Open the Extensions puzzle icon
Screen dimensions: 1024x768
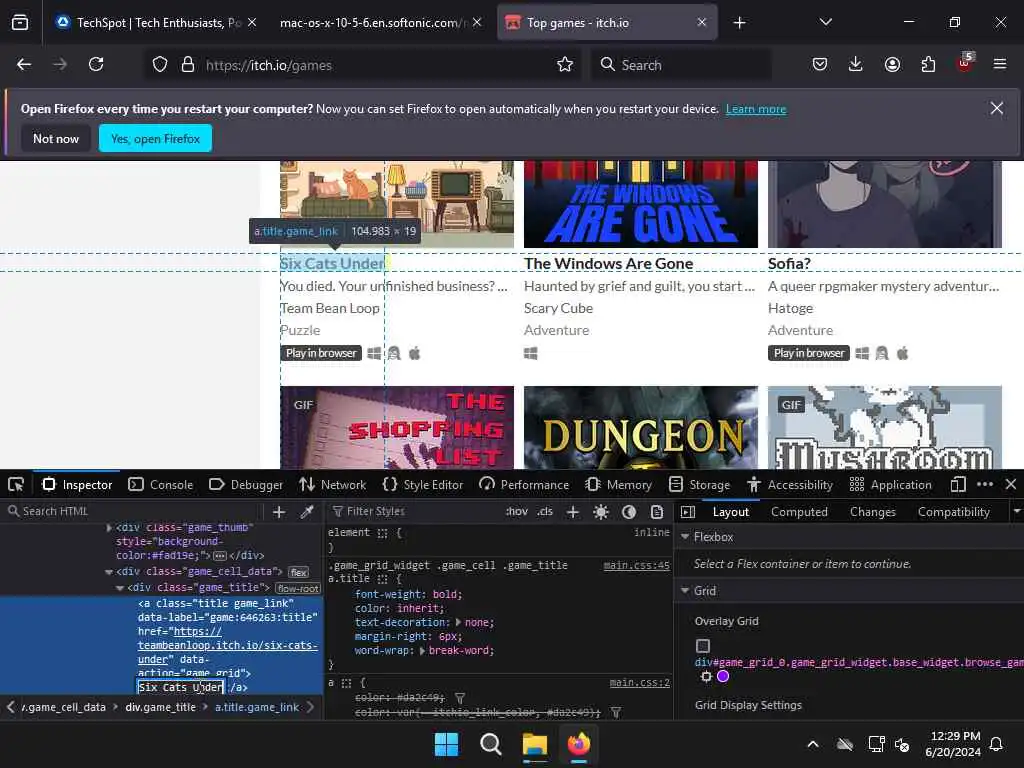coord(928,64)
